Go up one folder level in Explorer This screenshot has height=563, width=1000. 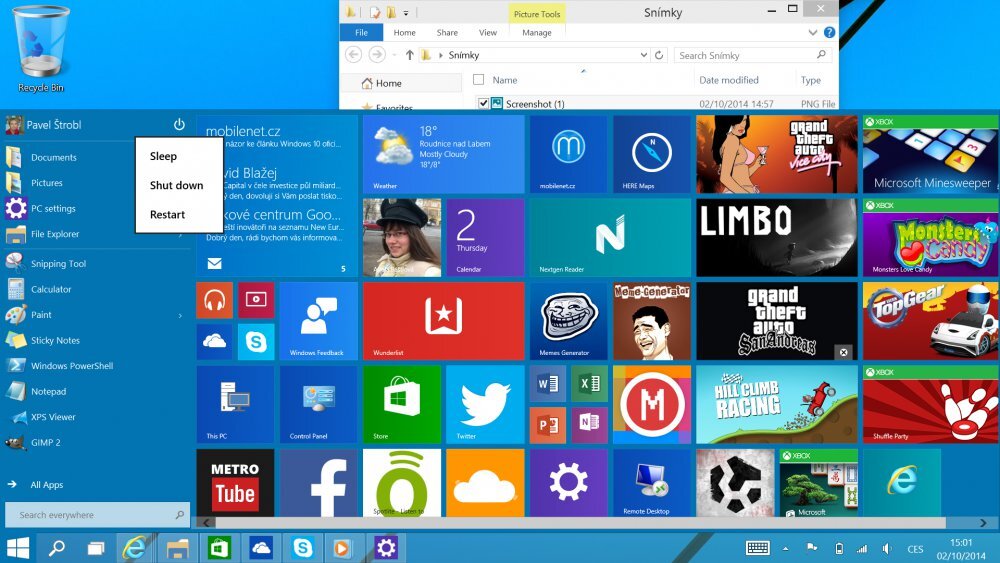coord(409,55)
